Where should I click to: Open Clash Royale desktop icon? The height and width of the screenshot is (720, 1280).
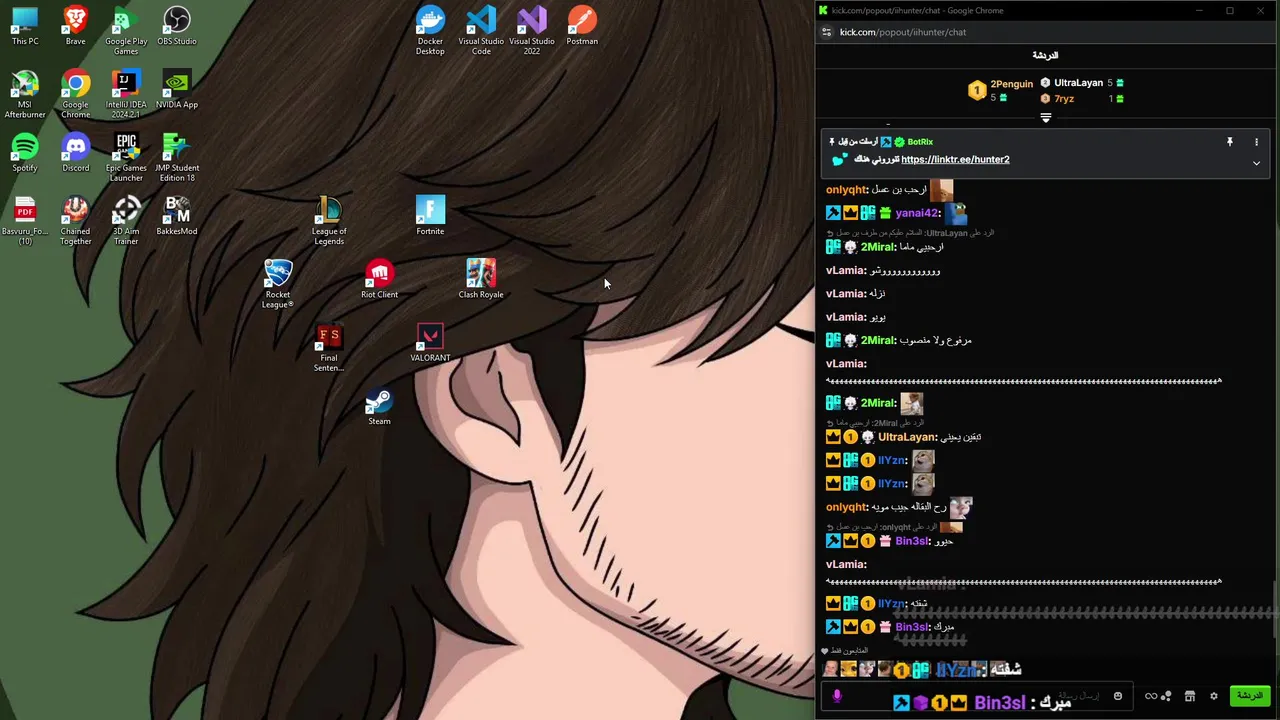coord(481,278)
